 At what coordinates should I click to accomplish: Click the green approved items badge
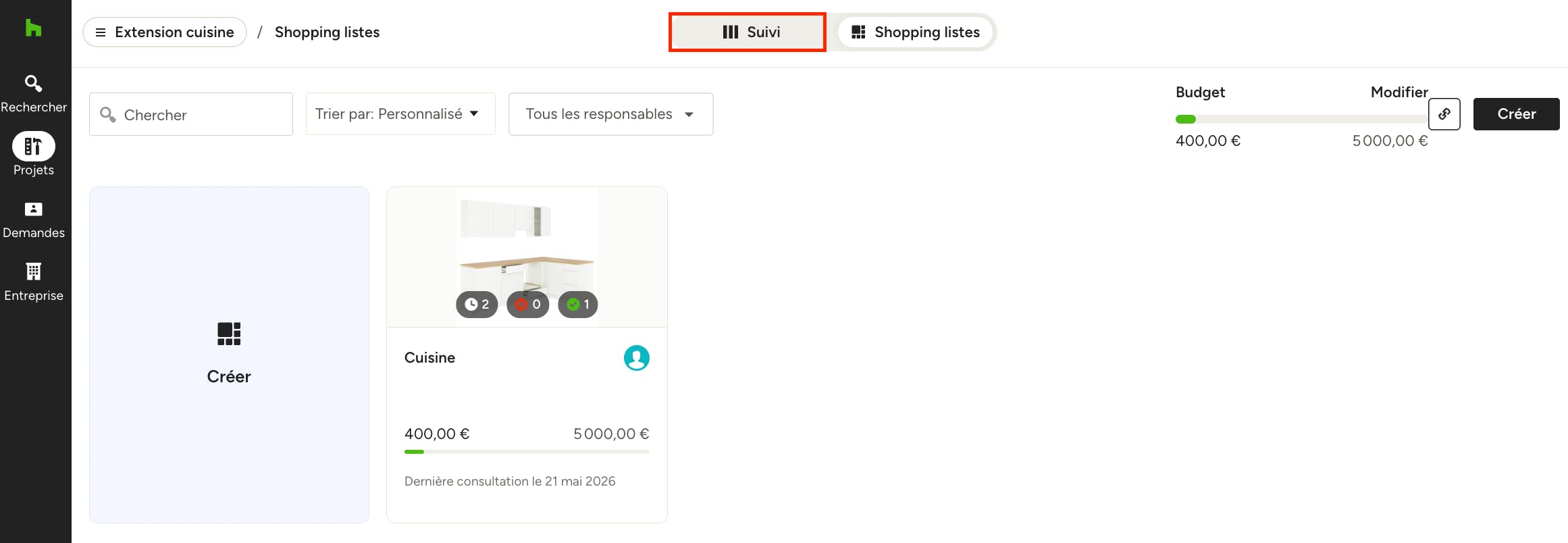pos(578,305)
